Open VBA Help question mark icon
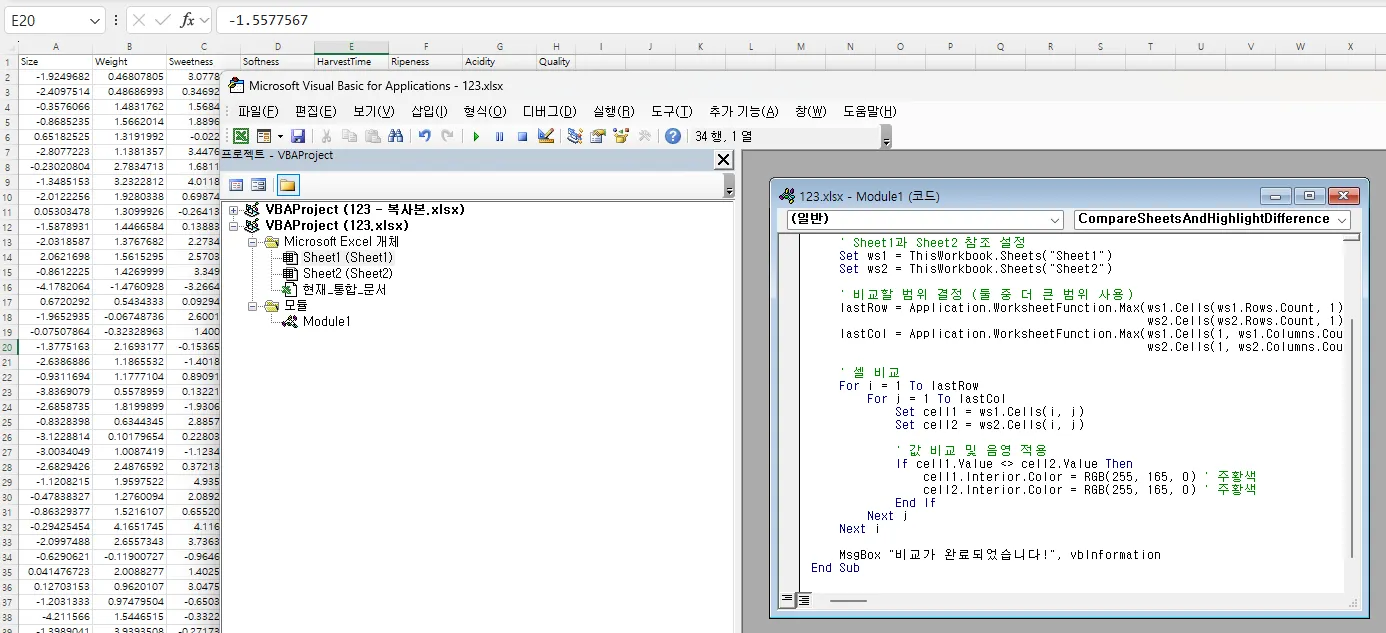 (x=673, y=136)
